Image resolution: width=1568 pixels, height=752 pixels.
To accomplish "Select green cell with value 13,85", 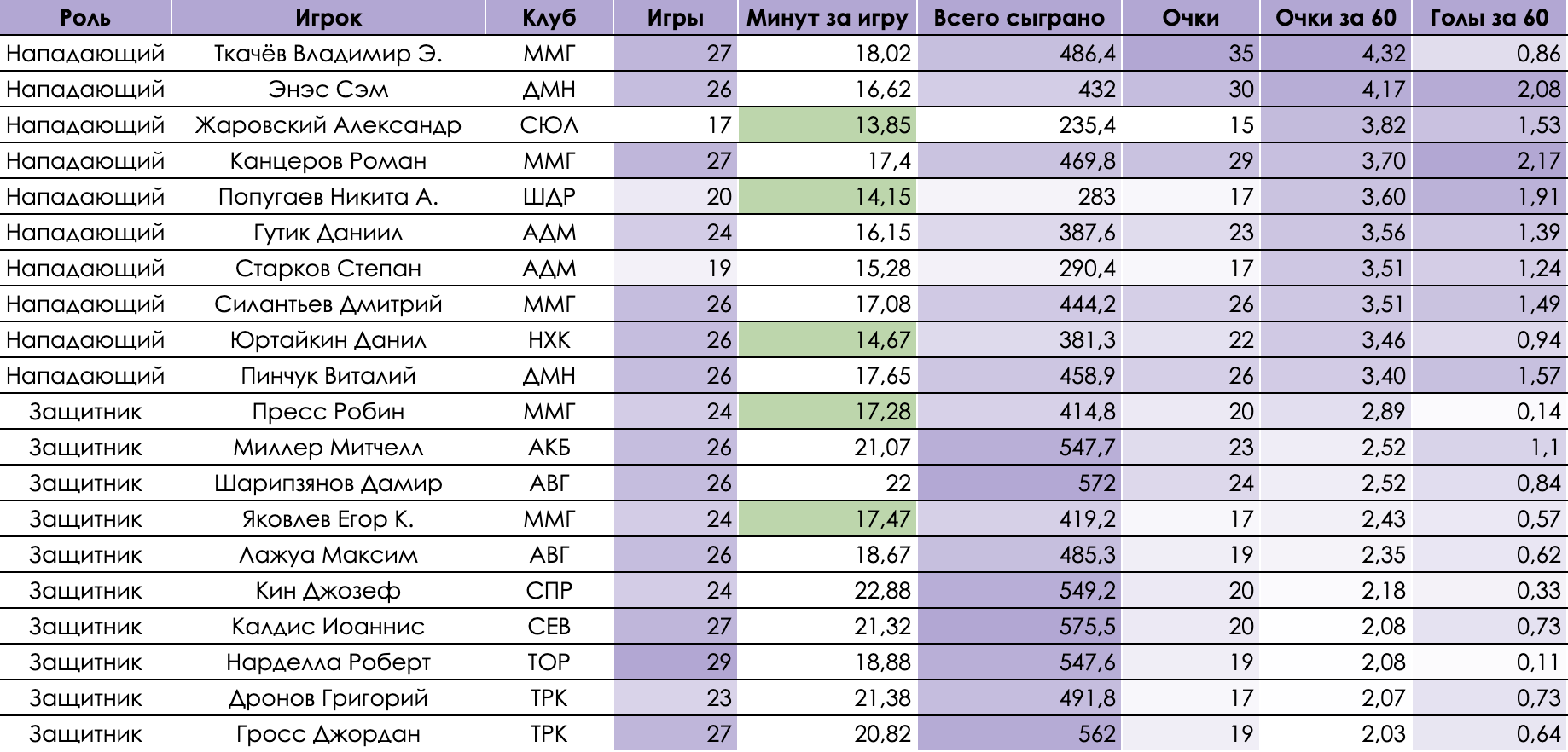I will (825, 125).
